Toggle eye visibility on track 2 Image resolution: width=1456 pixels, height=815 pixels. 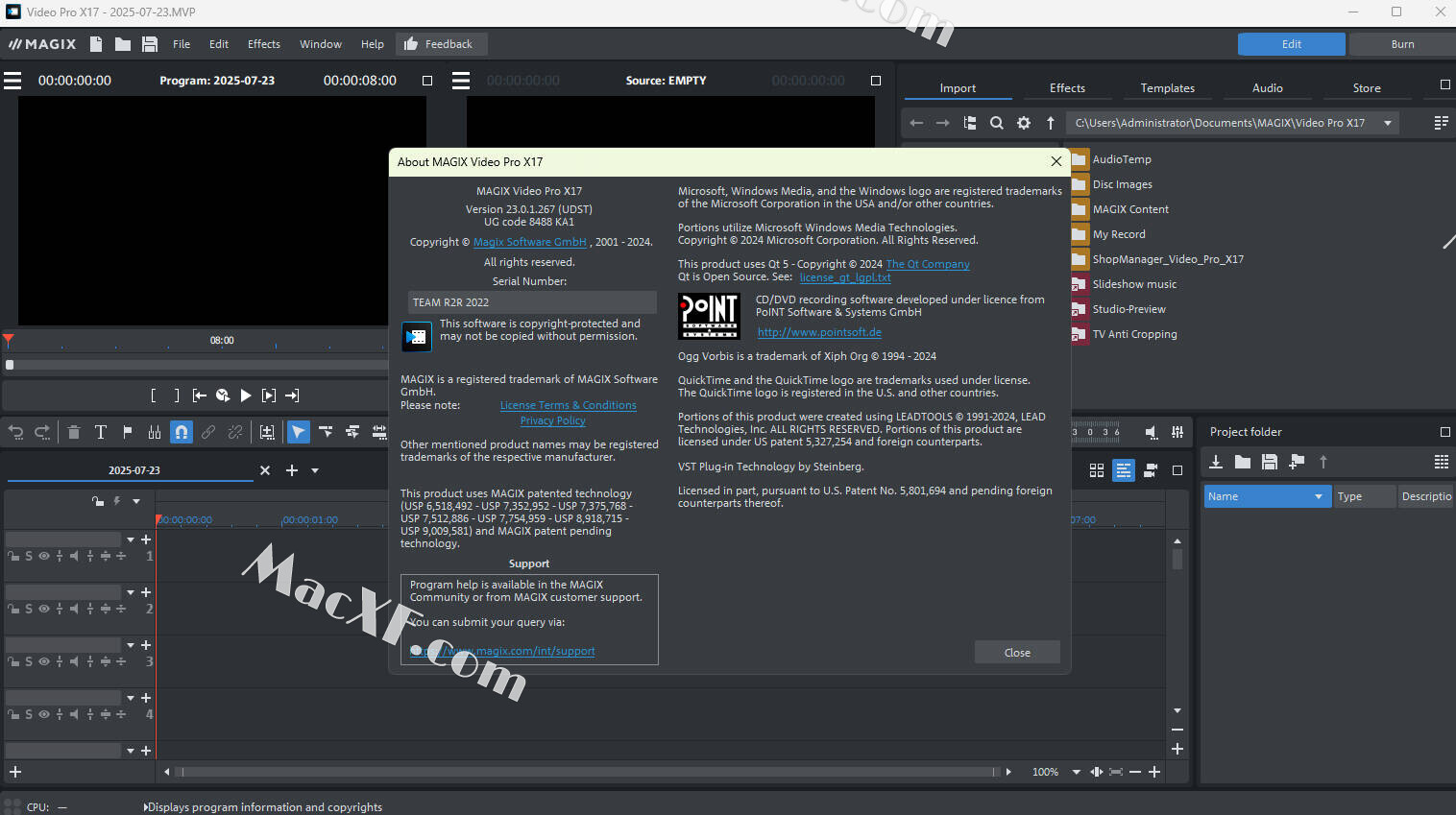tap(44, 609)
